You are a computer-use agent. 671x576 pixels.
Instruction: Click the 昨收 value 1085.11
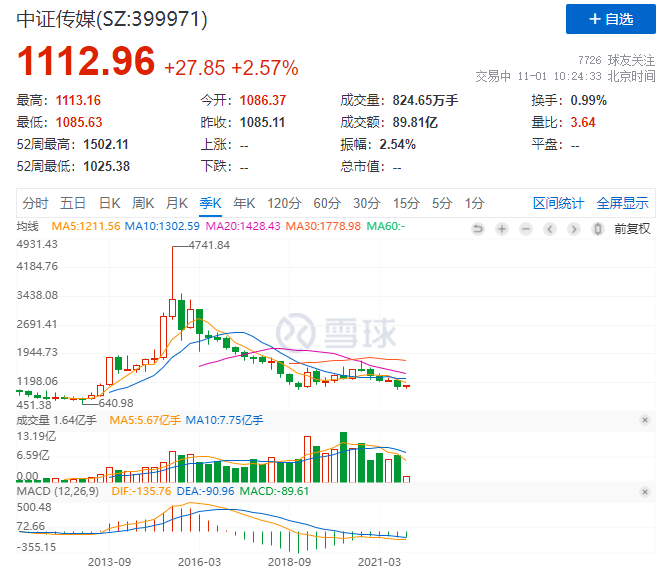click(262, 122)
